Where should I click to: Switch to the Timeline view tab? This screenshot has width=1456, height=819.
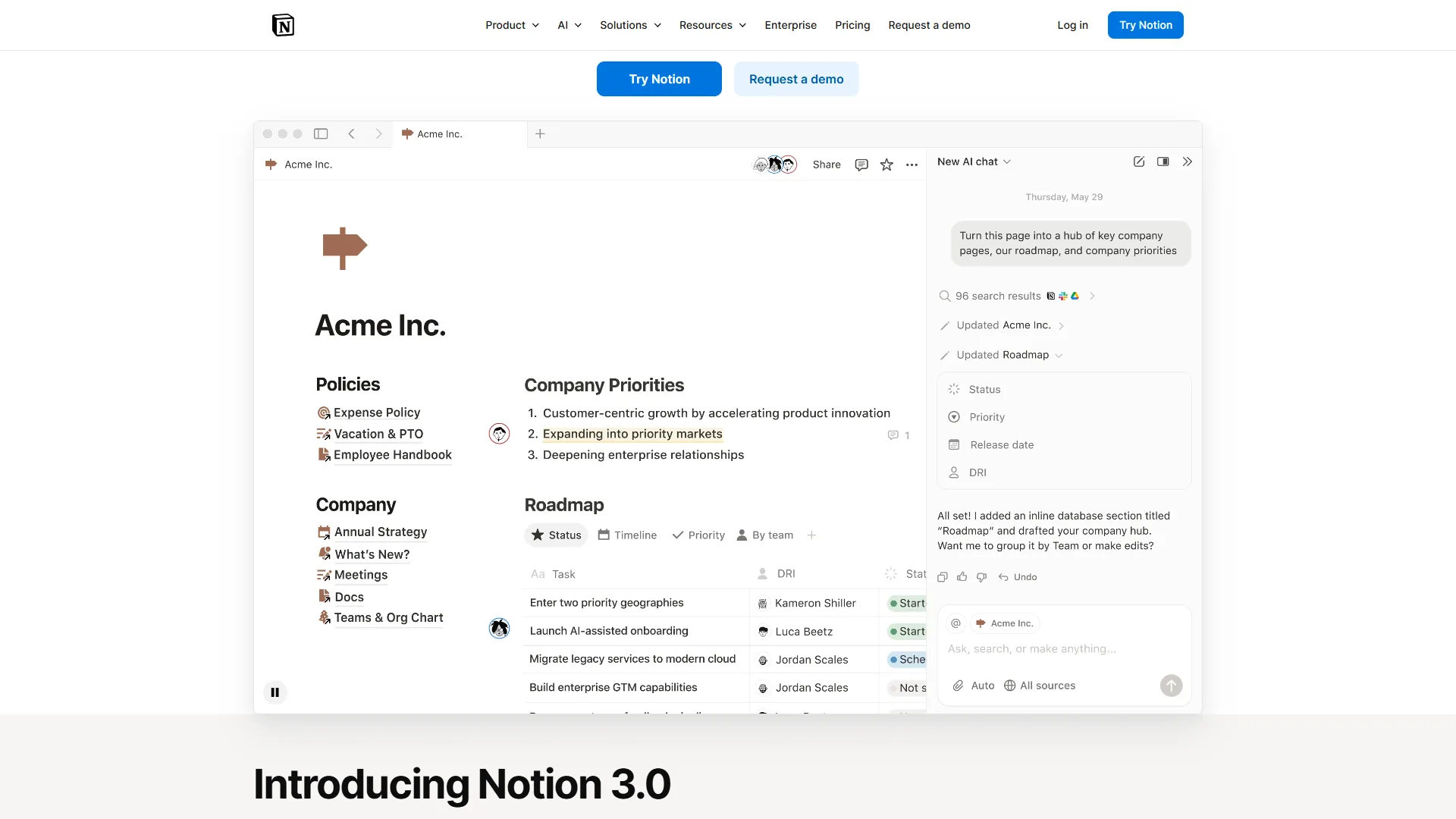627,535
